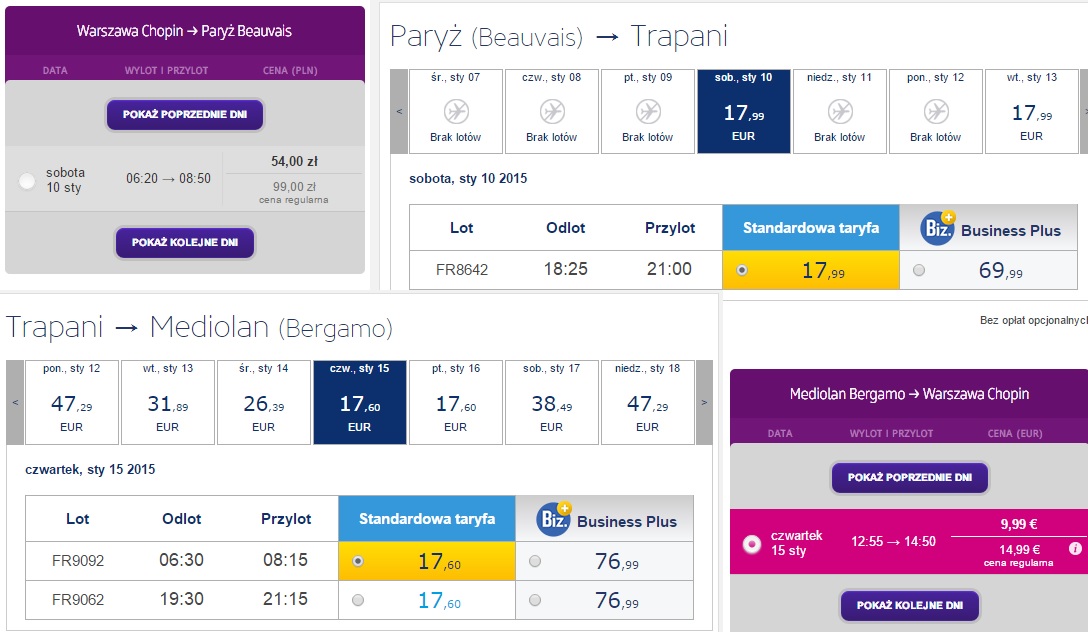This screenshot has width=1088, height=634.
Task: Show earlier dates in Paryż–Trapani date strip
Action: (399, 111)
